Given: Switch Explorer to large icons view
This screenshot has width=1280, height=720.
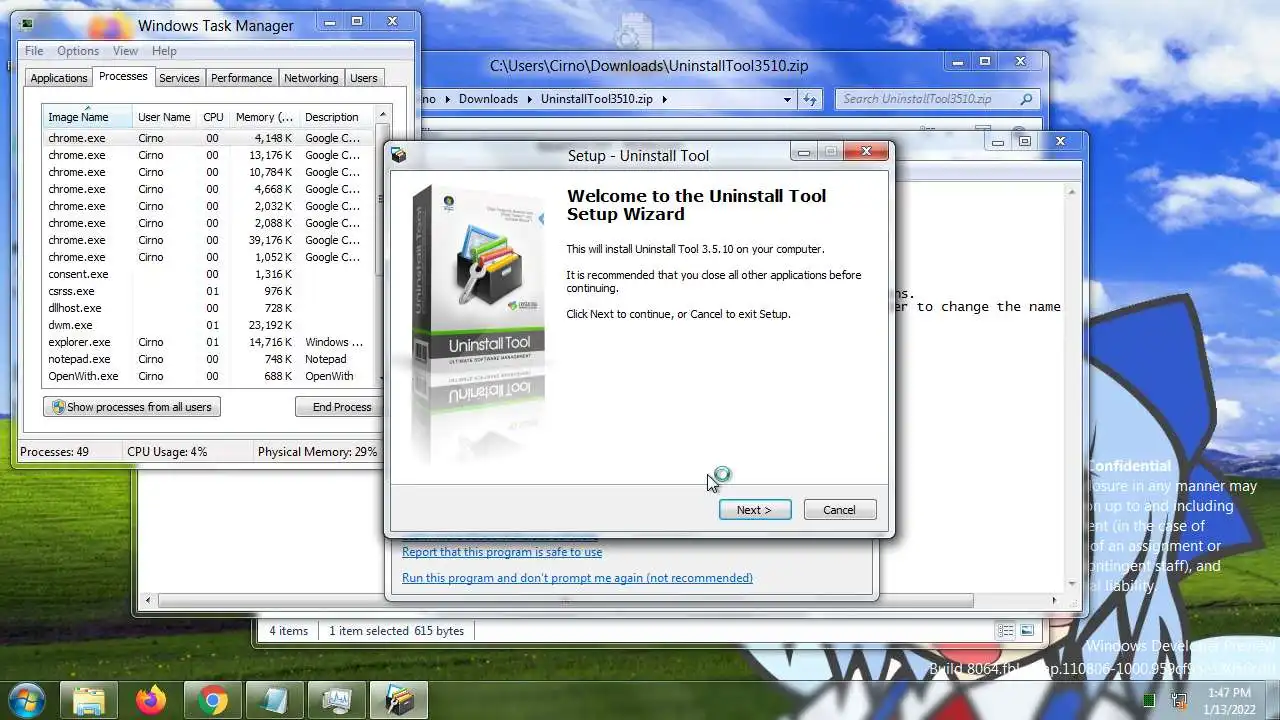Looking at the screenshot, I should 1027,631.
